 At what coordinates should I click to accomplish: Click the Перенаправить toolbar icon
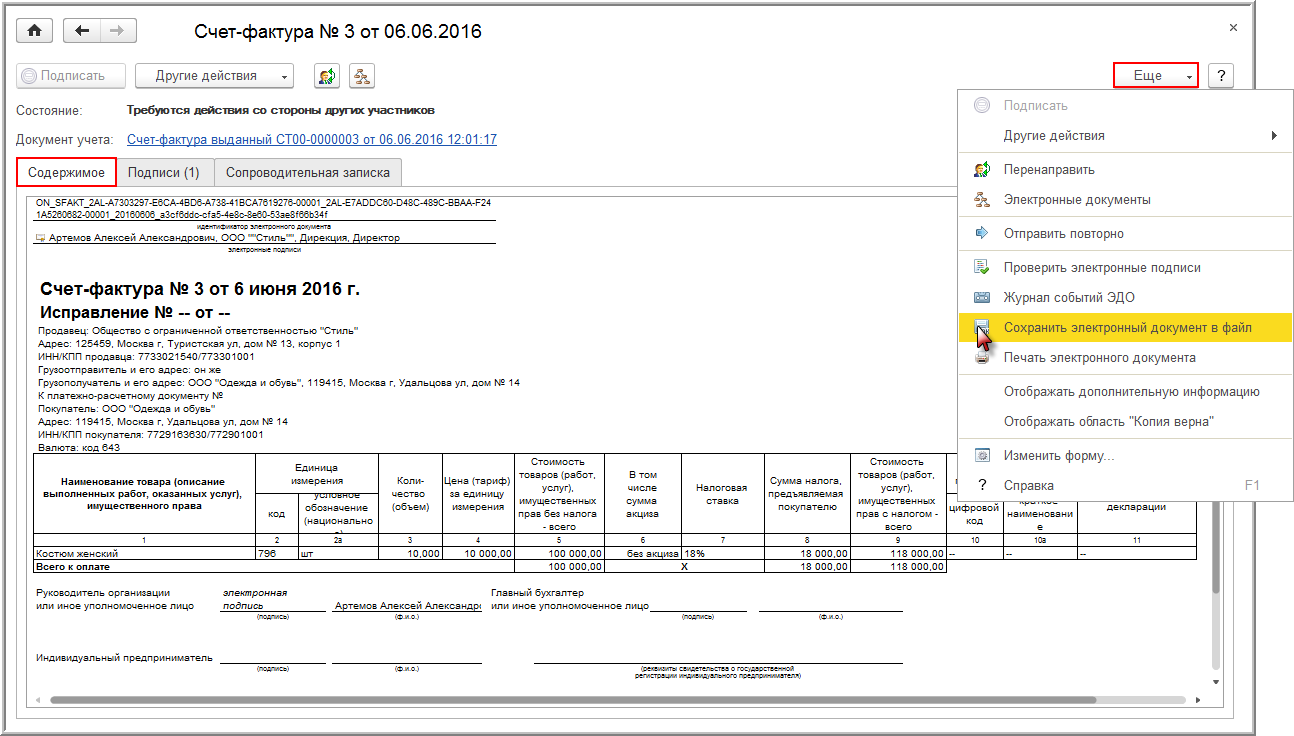[x=327, y=76]
